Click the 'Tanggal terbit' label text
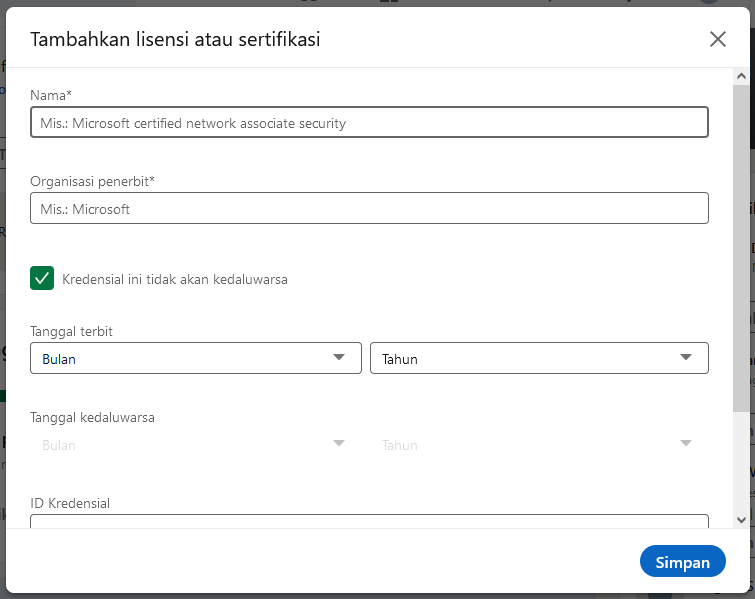 (71, 331)
